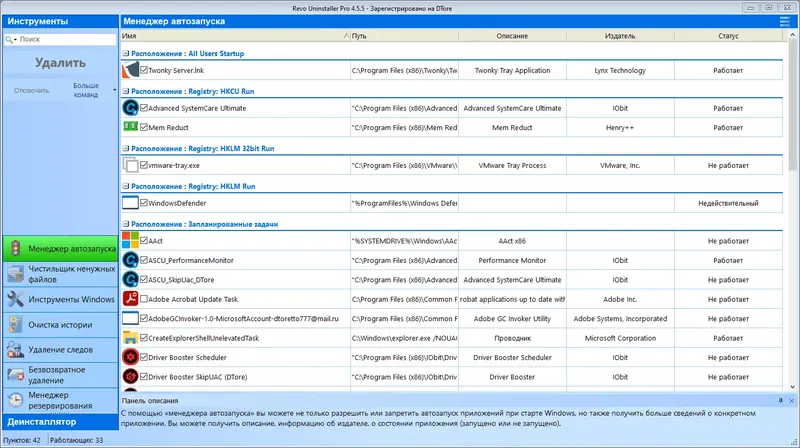
Task: Click the Удалить button
Action: [x=60, y=63]
